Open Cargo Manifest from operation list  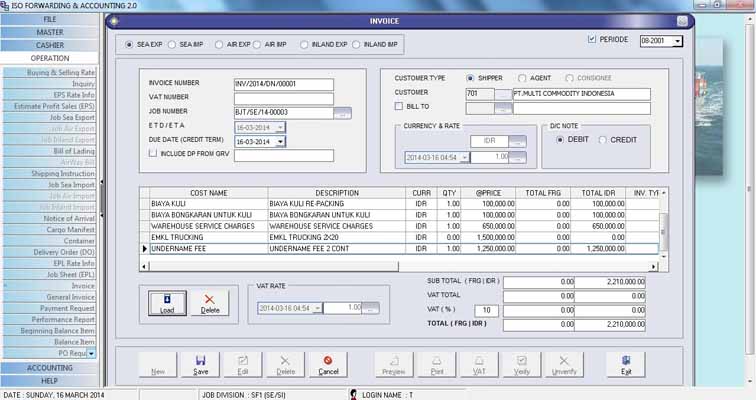click(x=70, y=229)
